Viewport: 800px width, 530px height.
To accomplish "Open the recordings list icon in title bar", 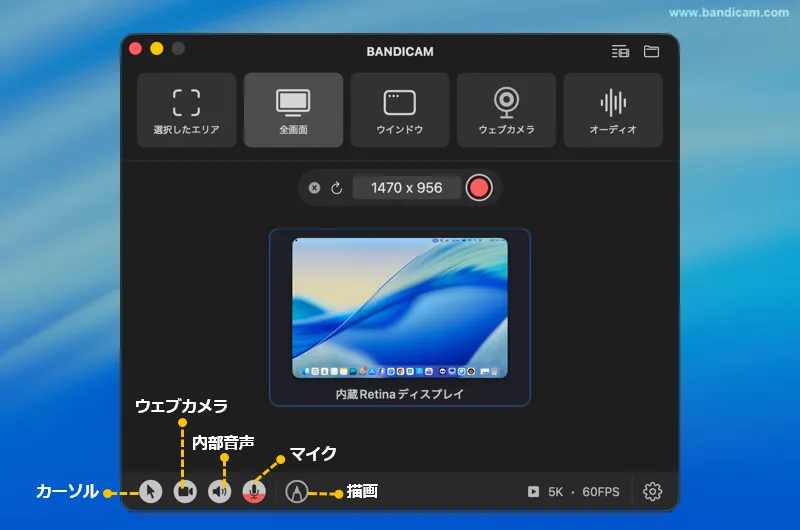I will [x=620, y=52].
